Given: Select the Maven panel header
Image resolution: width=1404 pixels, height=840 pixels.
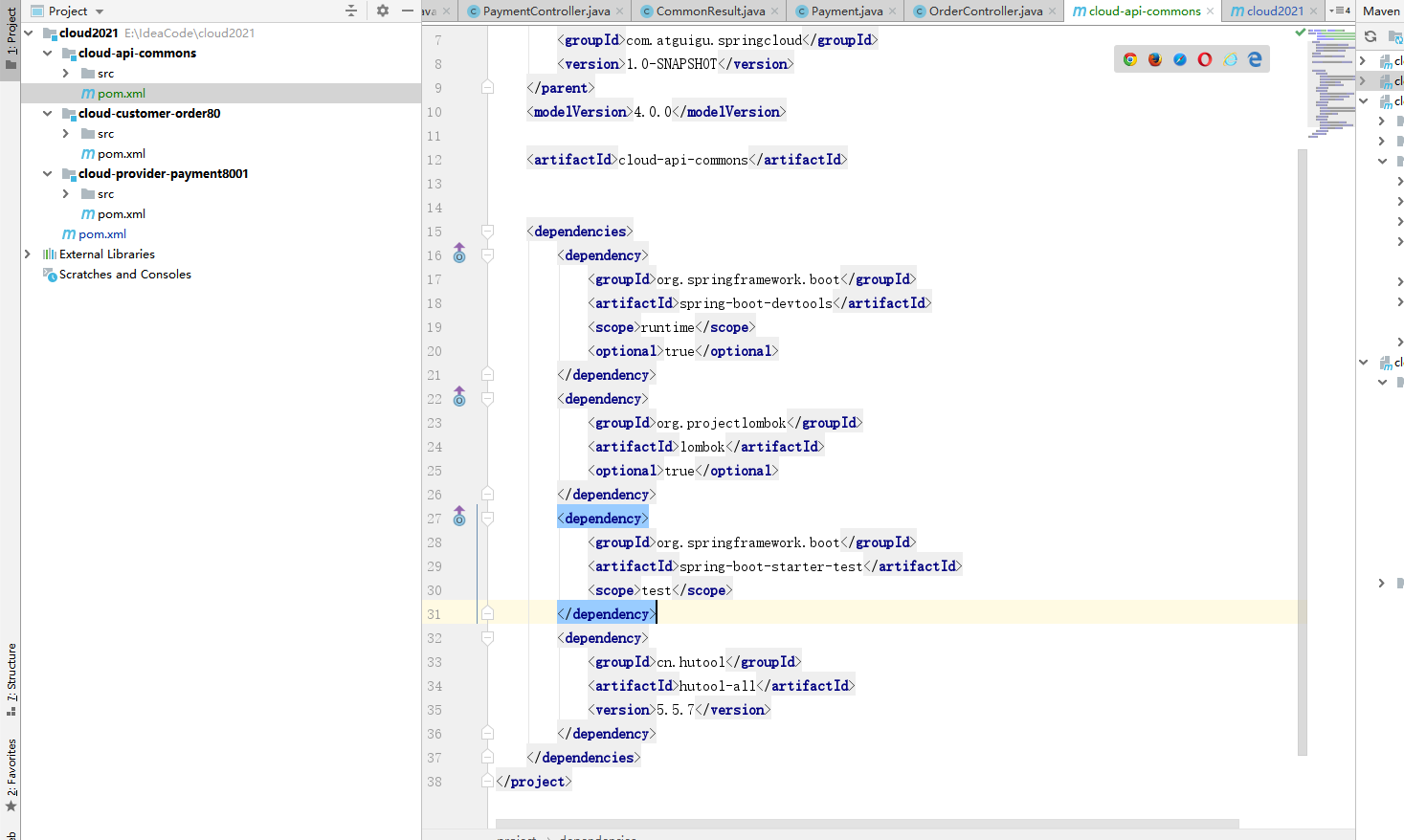Looking at the screenshot, I should pos(1381,11).
